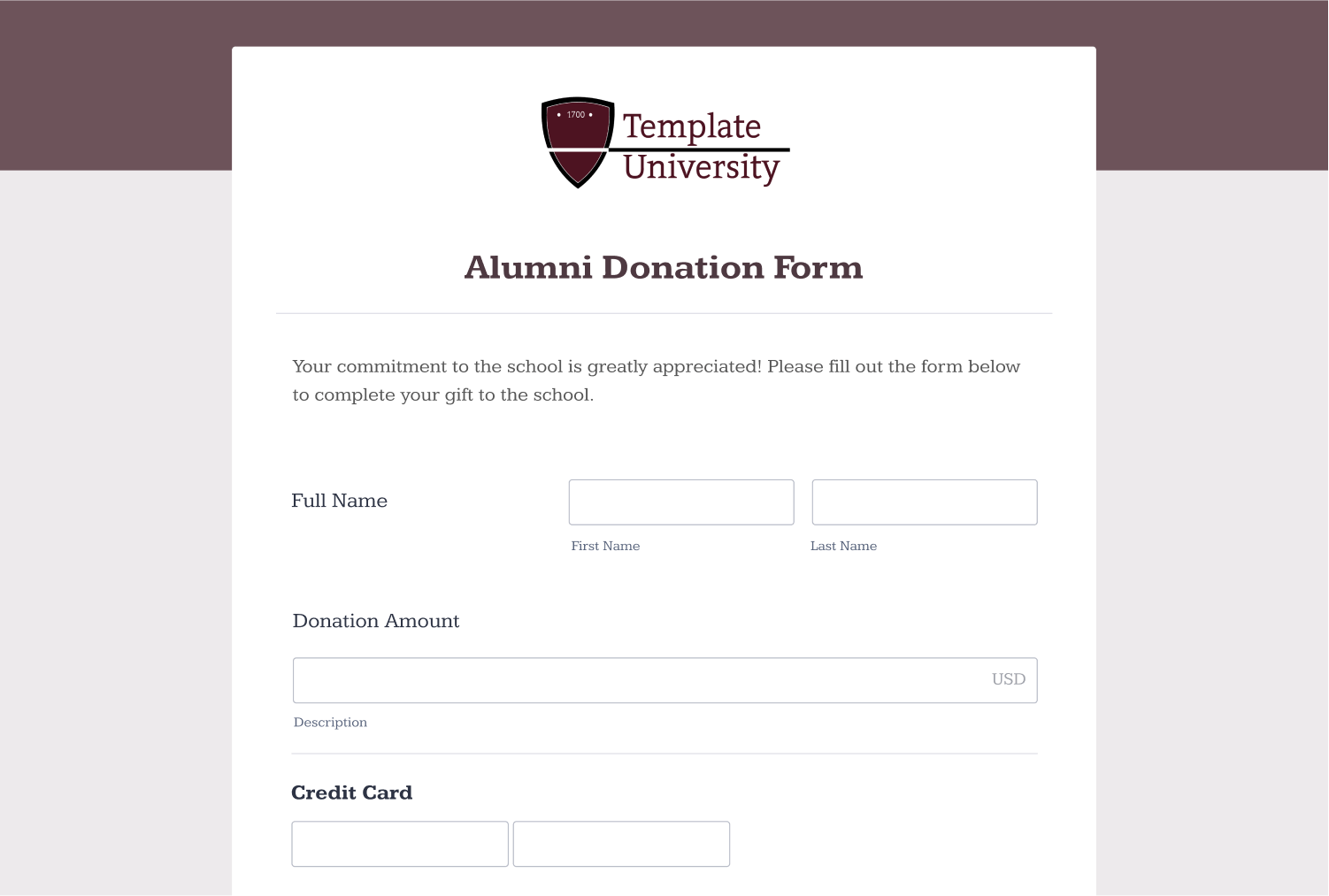This screenshot has height=896, width=1329.
Task: Focus the First Name input field
Action: tap(681, 502)
